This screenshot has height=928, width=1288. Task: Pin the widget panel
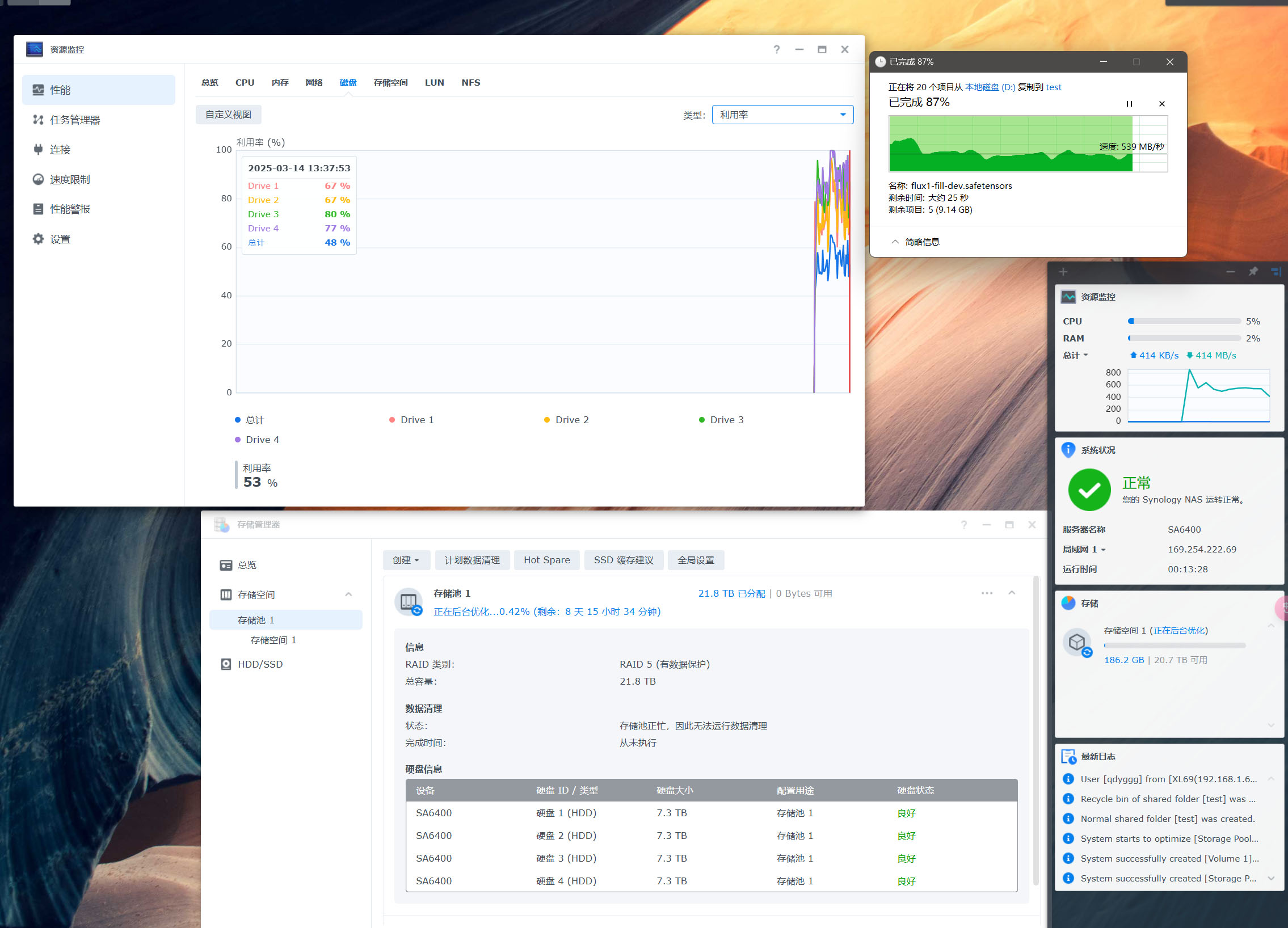(1253, 271)
